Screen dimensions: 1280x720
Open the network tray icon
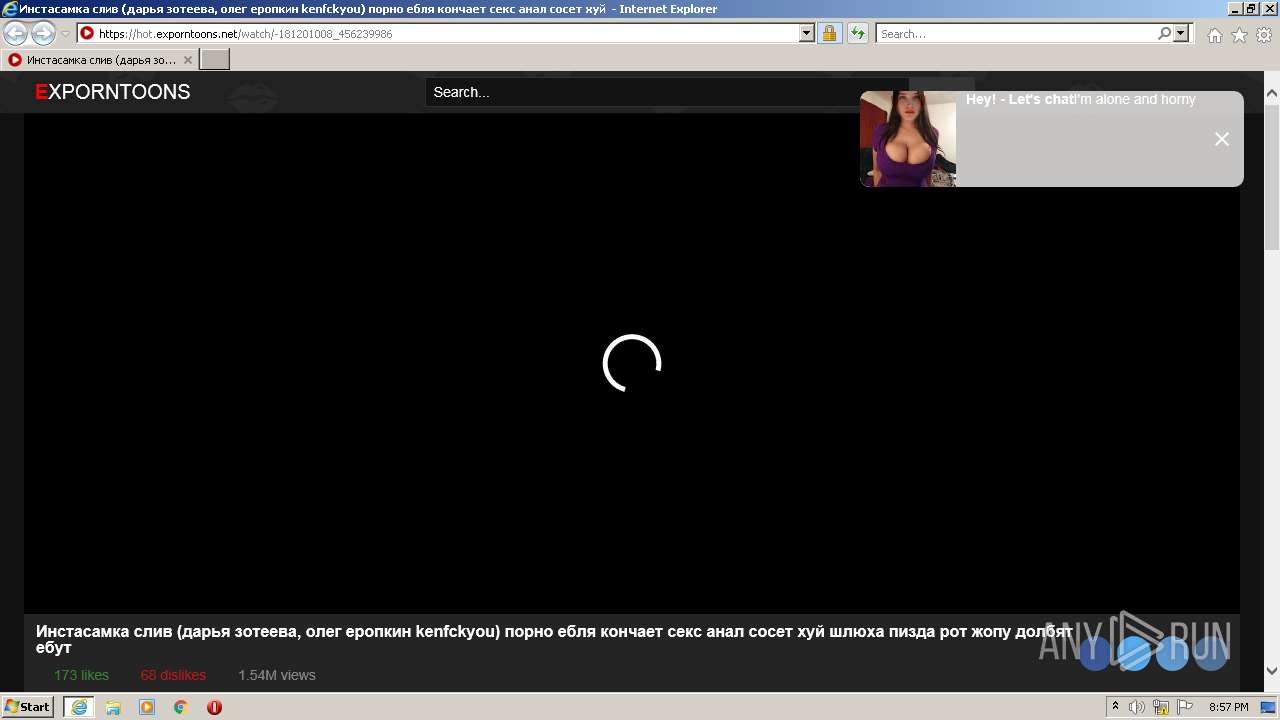[x=1161, y=707]
